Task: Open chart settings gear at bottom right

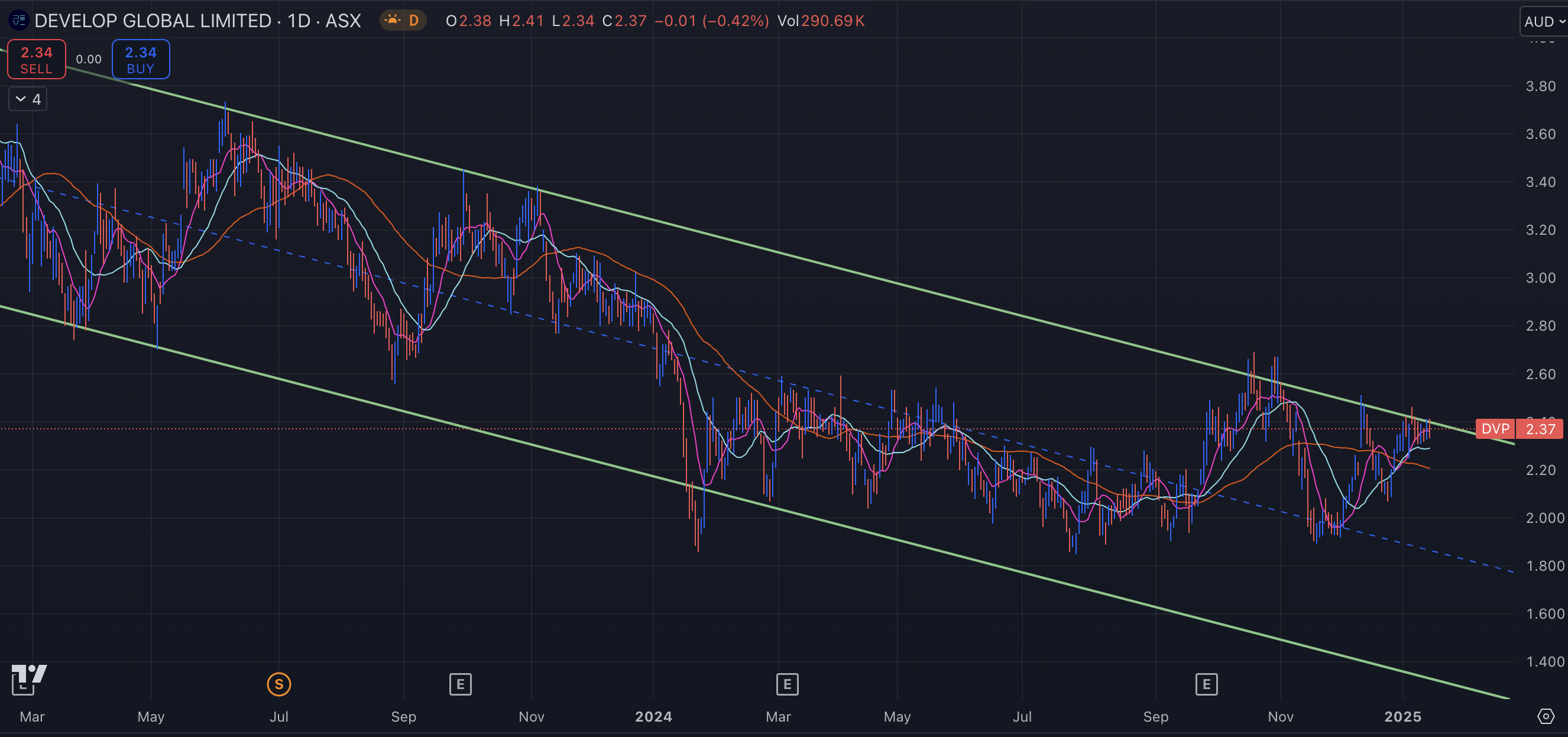Action: point(1546,716)
